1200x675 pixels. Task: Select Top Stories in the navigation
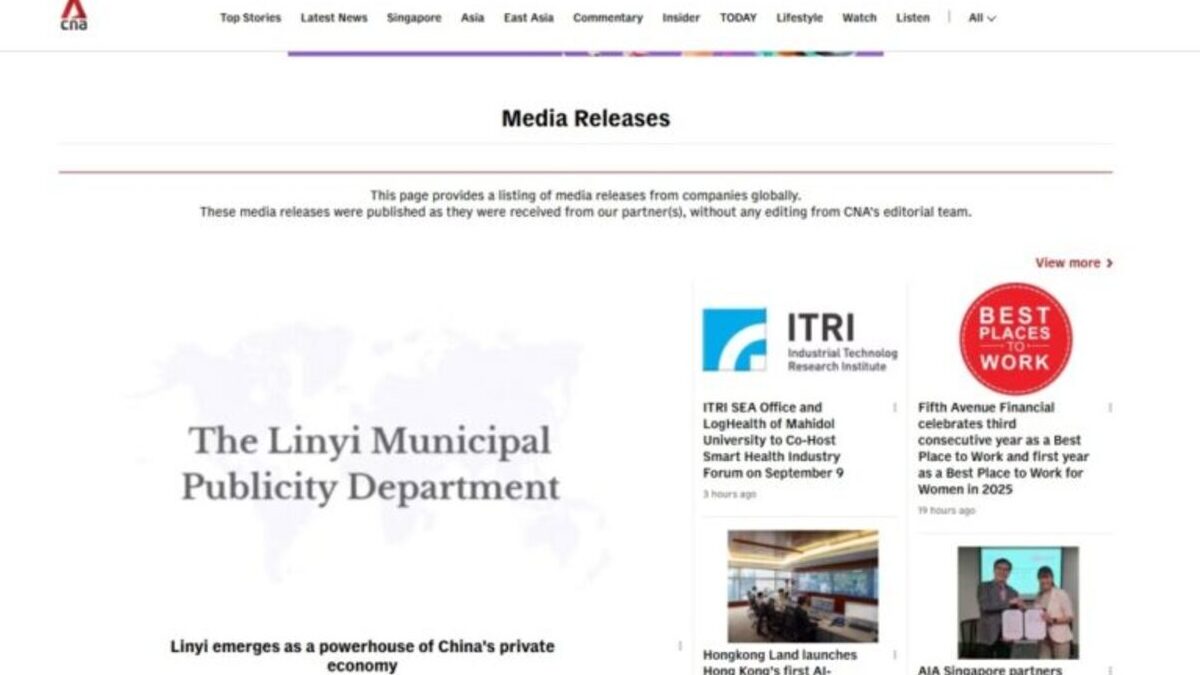point(250,17)
